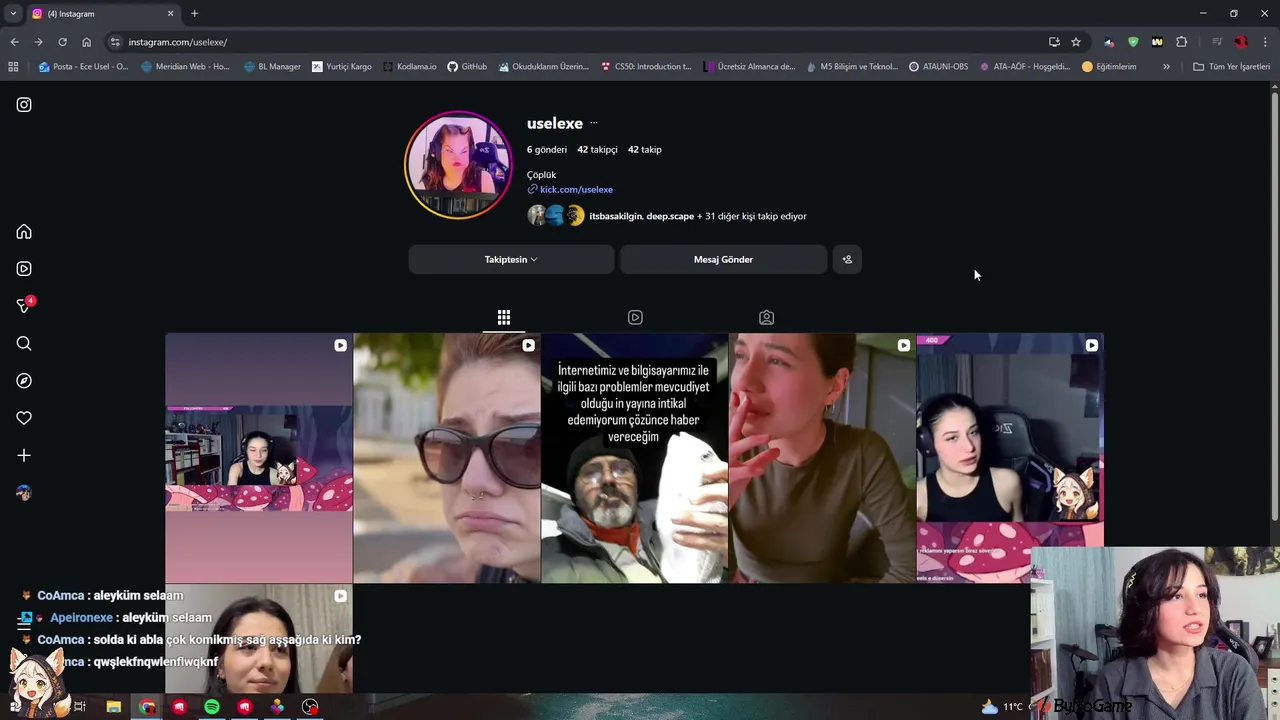Click the Mesaj Gönder button

[723, 259]
